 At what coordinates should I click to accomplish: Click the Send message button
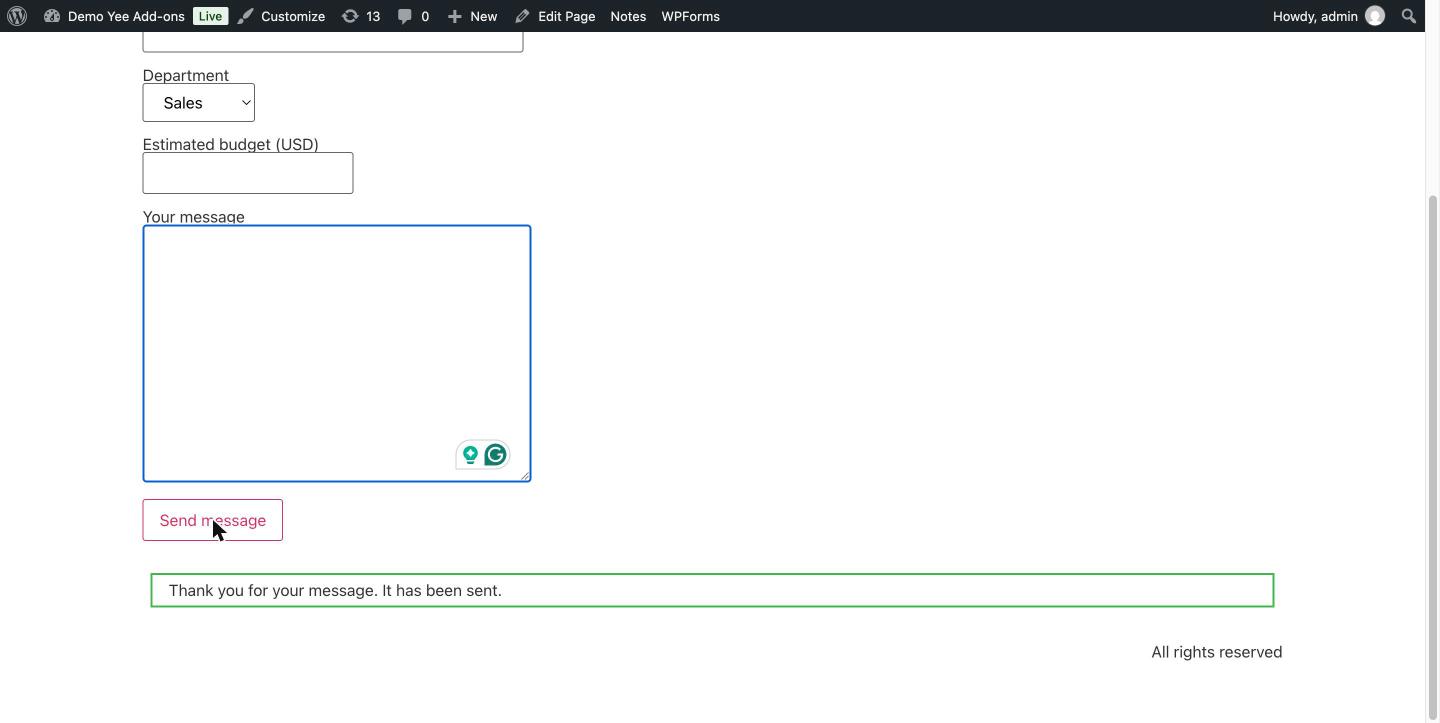point(213,520)
